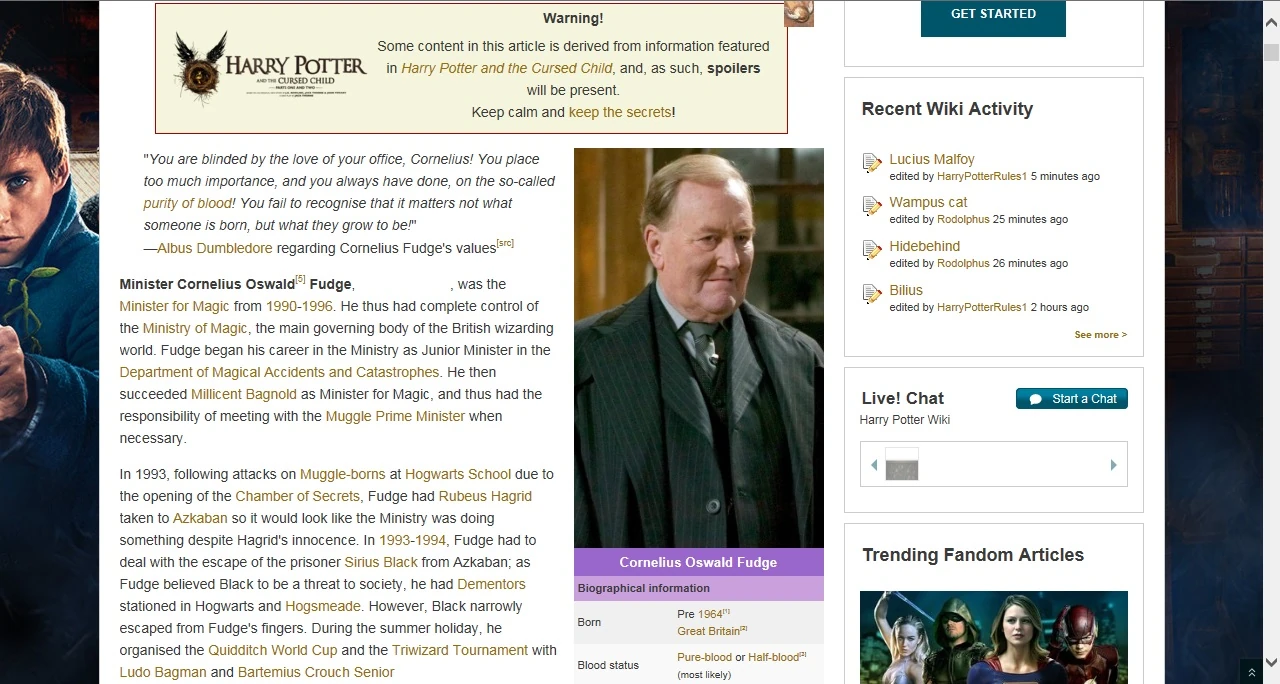
Task: Start a Chat in Live! Chat
Action: pos(1072,399)
